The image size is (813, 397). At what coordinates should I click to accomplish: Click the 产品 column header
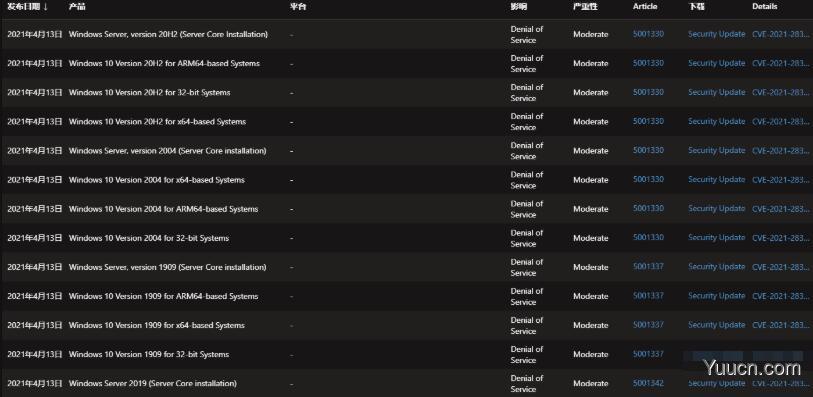77,7
